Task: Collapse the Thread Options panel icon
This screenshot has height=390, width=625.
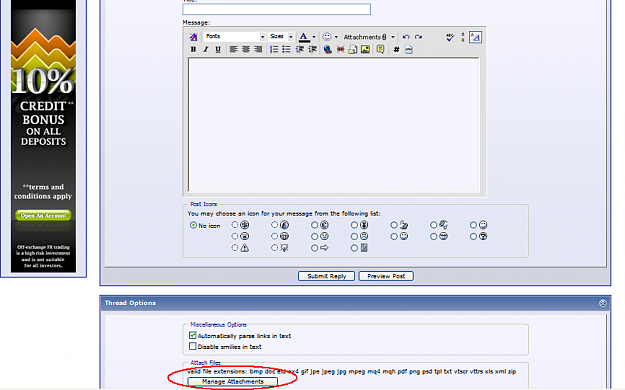Action: 603,303
